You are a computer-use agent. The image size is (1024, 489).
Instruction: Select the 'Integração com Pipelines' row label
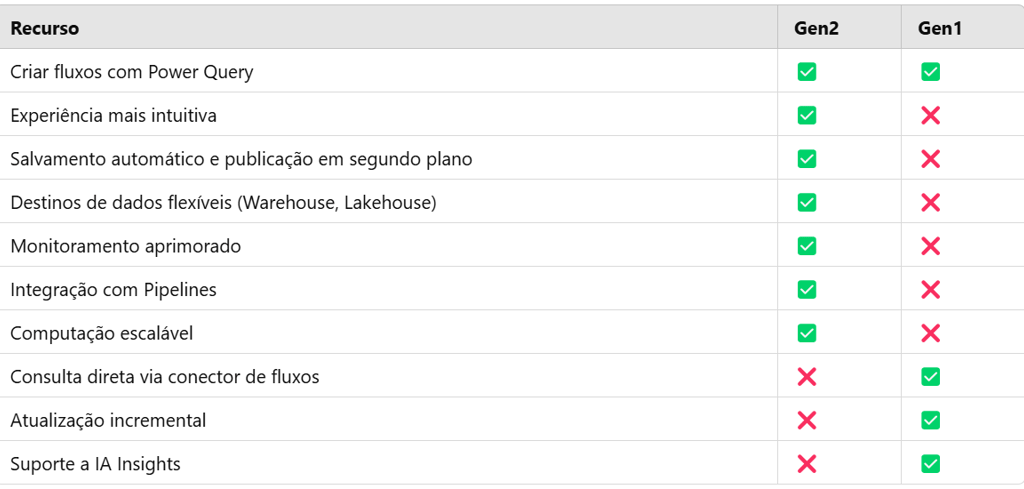113,290
